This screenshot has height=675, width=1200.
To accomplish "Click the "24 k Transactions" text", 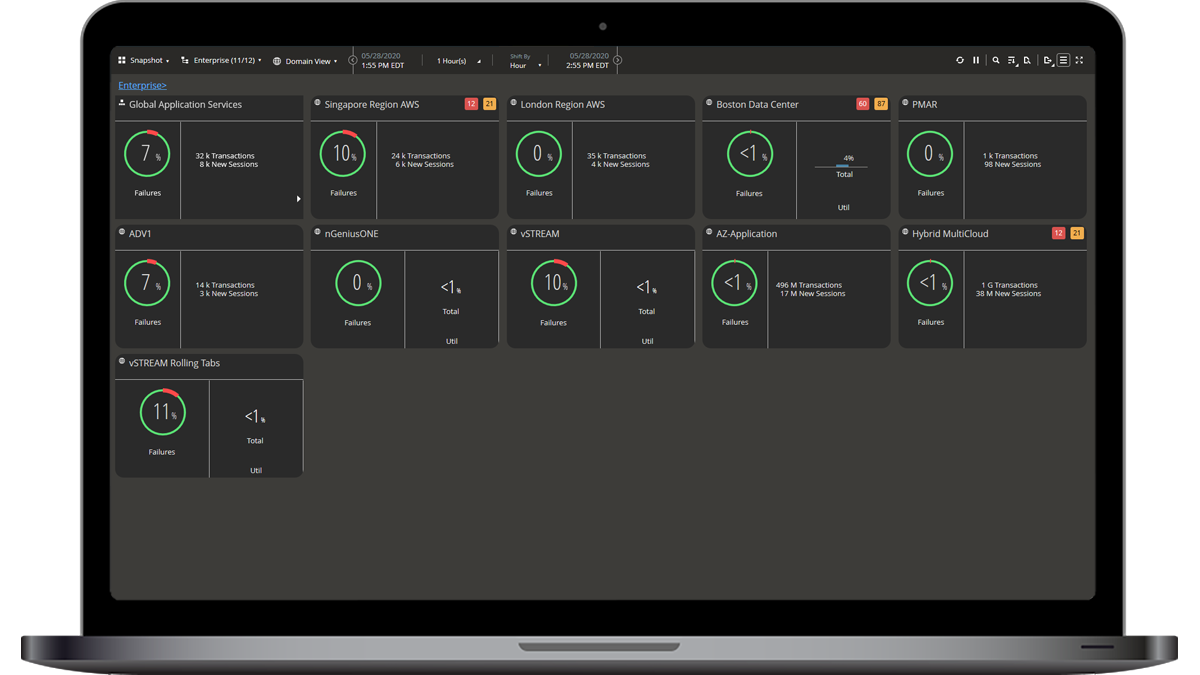I will [x=421, y=156].
